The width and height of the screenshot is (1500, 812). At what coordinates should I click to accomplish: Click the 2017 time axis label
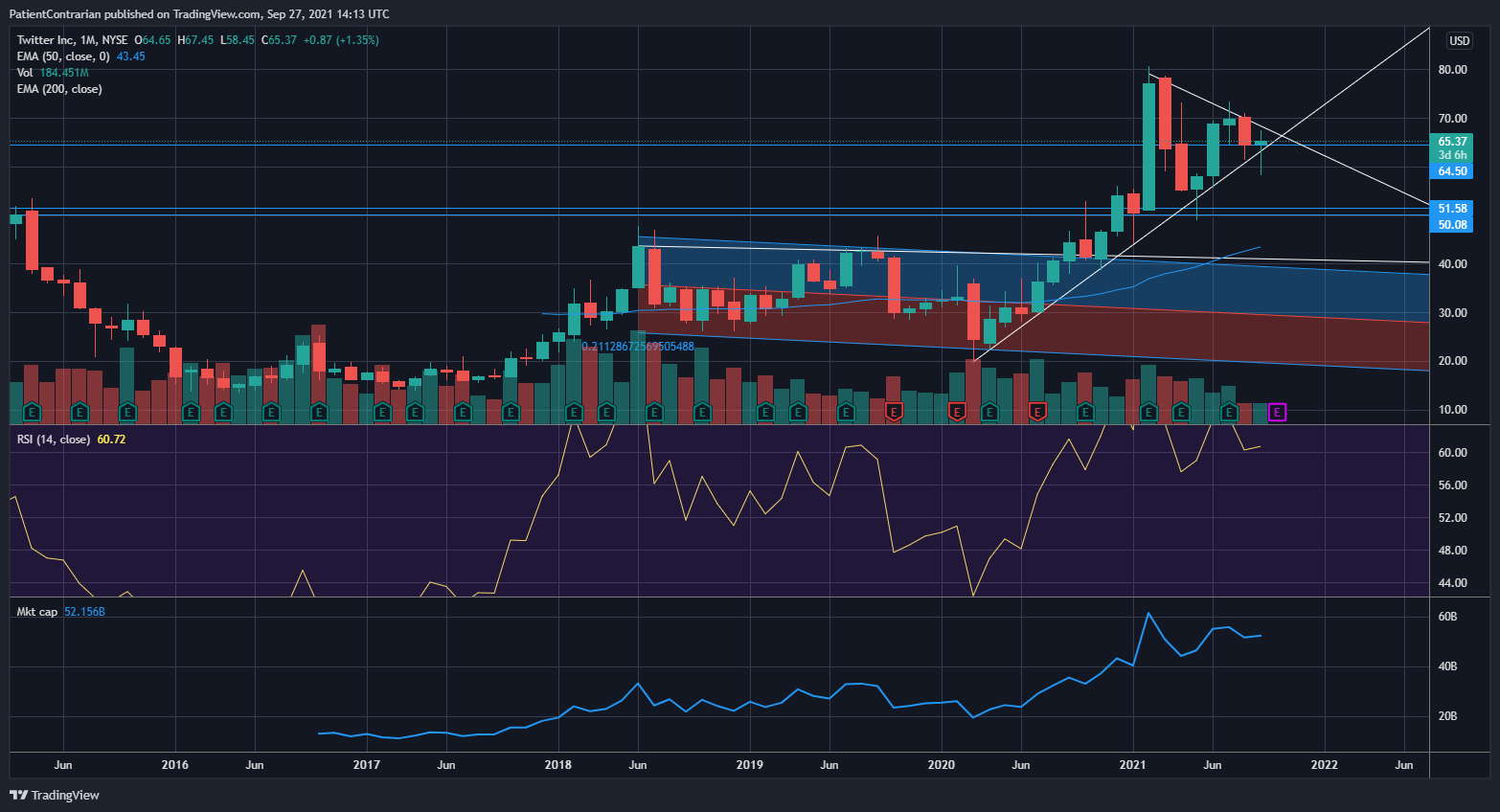(367, 765)
